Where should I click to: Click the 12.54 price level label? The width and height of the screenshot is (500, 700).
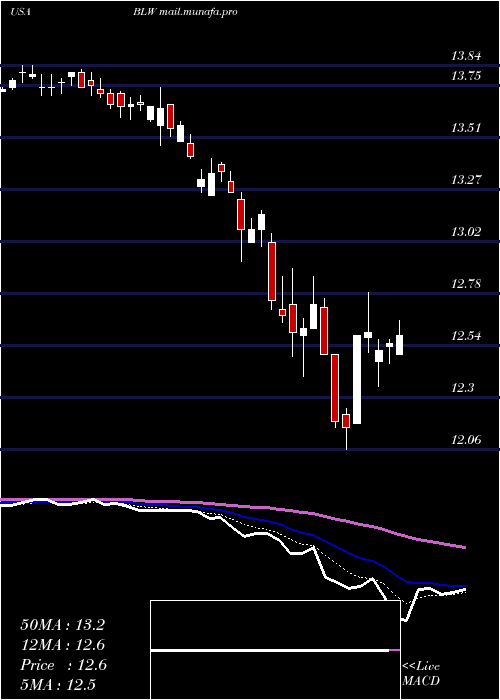(467, 336)
